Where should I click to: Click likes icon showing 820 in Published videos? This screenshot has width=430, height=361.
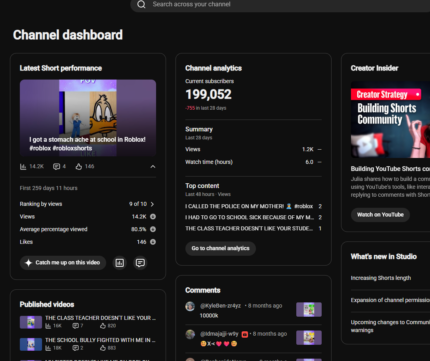coord(103,326)
